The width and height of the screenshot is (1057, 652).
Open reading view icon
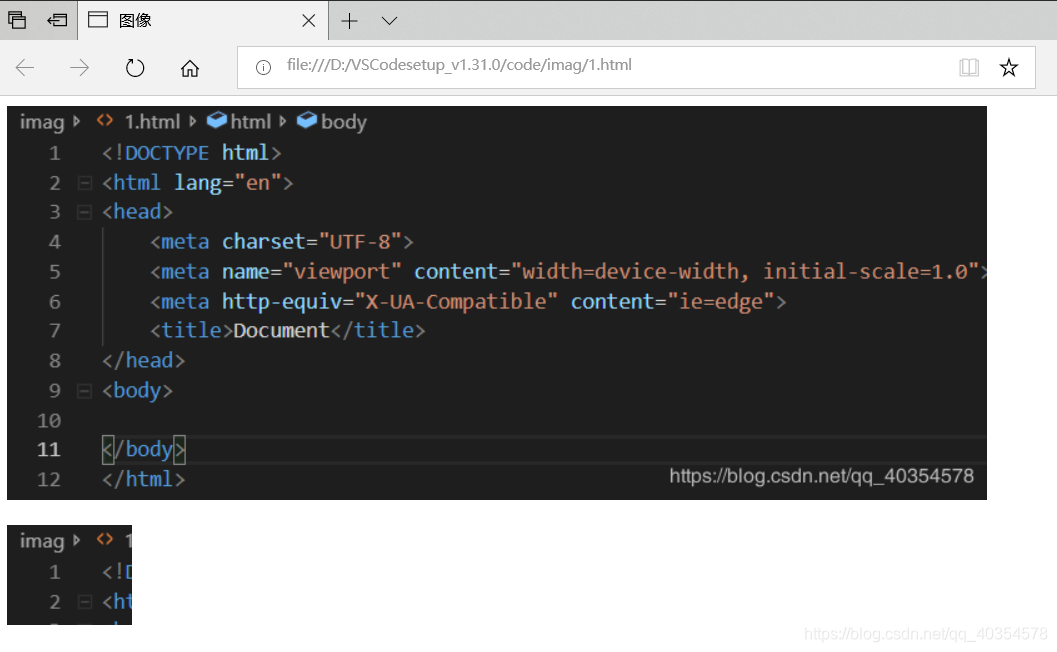(969, 67)
